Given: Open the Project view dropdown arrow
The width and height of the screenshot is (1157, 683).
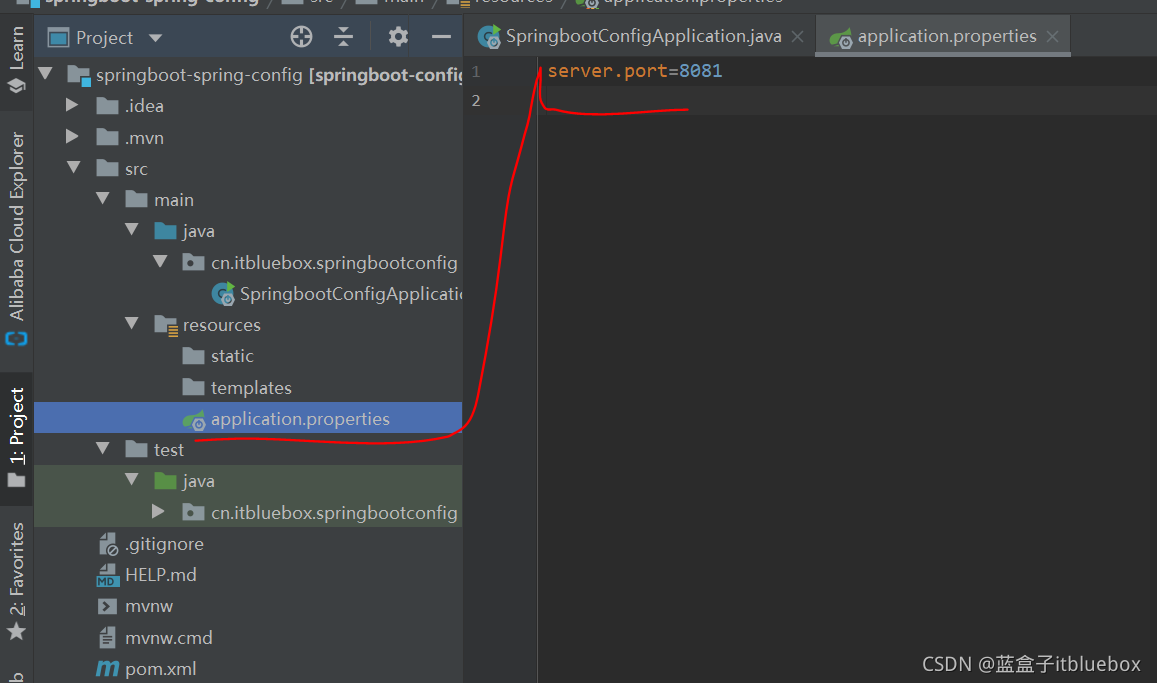Looking at the screenshot, I should pos(155,38).
